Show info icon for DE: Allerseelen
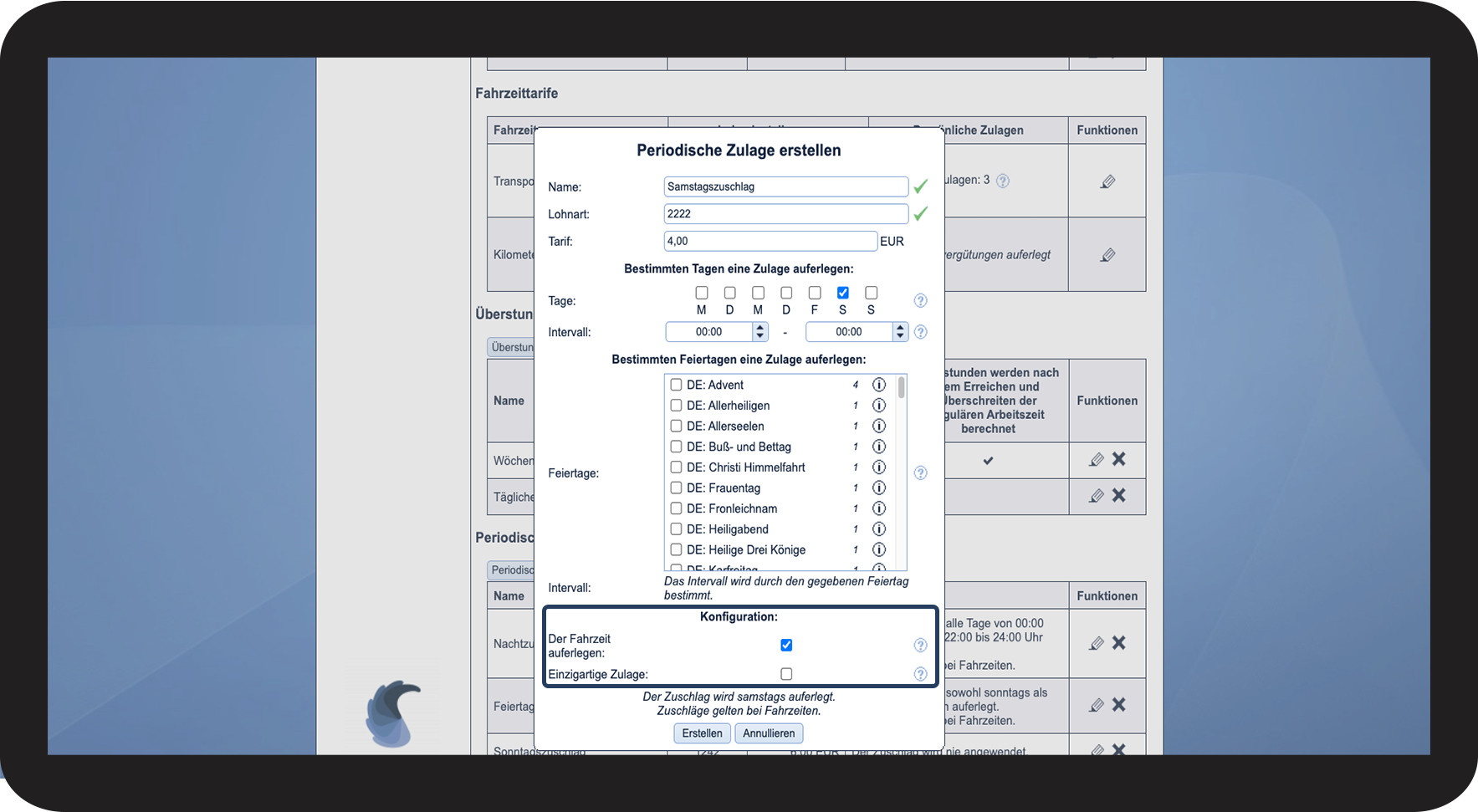Screen dimensions: 1478x812 879,426
